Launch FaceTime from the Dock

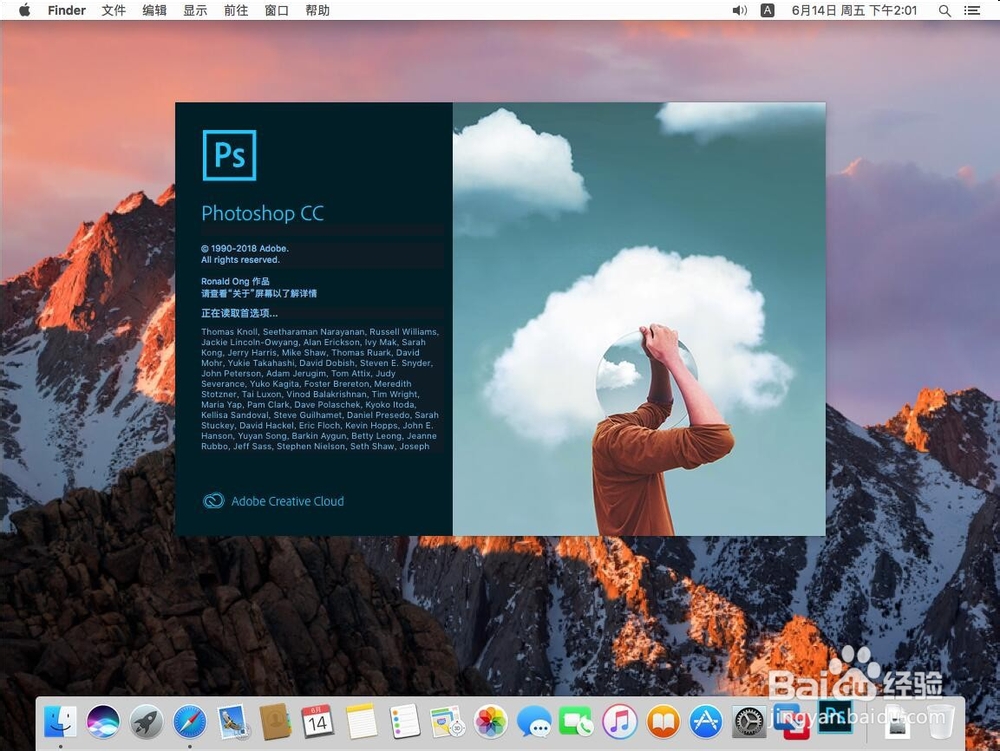click(575, 719)
